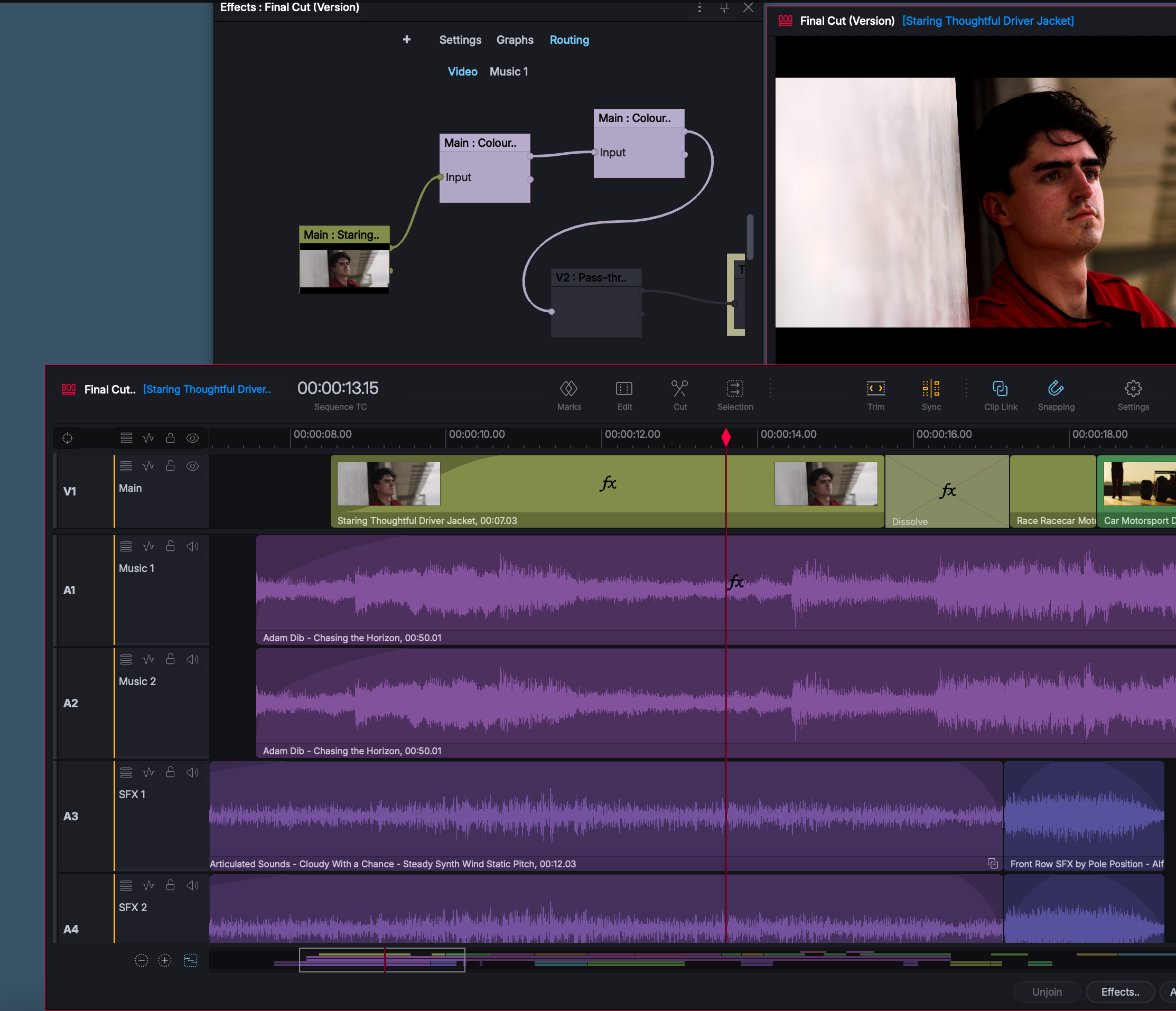Switch to the Graphs tab

click(515, 40)
